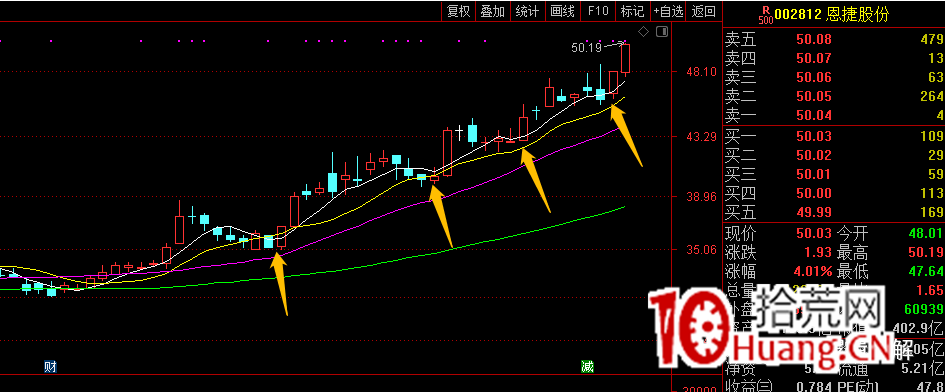The image size is (945, 392).
Task: Click the stock name 恩捷股份
Action: pyautogui.click(x=858, y=14)
